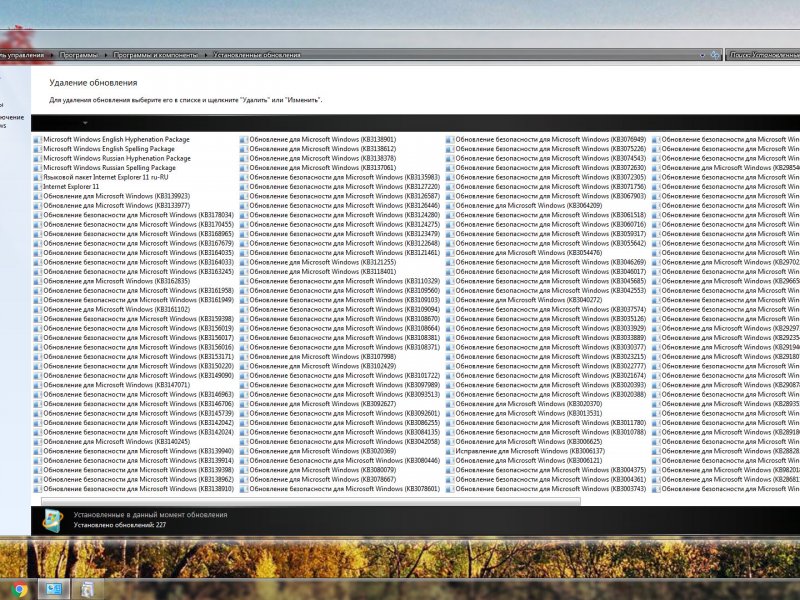Click the icon next to update KB3054476
Viewport: 800px width, 600px height.
click(449, 253)
